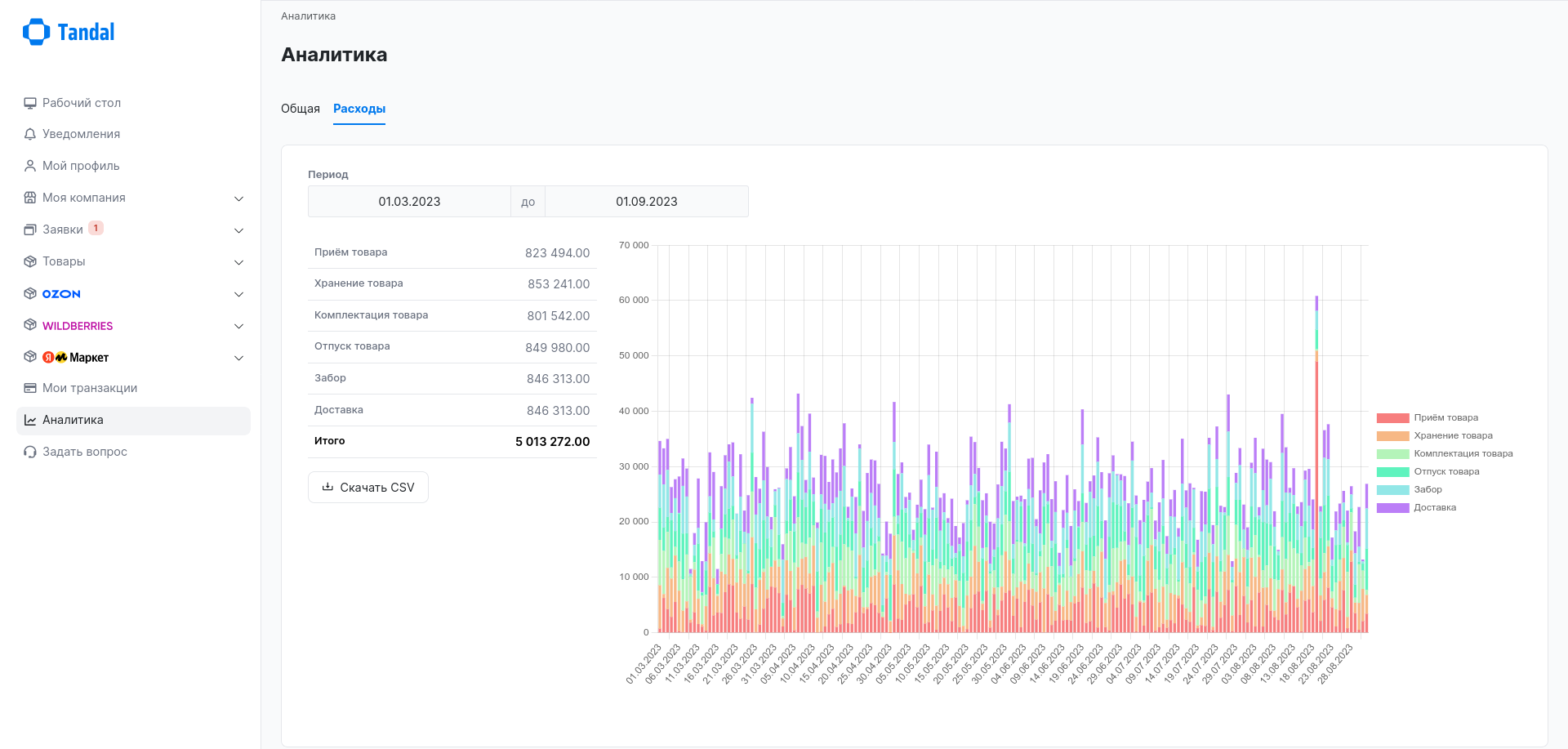The image size is (1568, 749).
Task: Expand the Товары submenu chevron
Action: (x=238, y=262)
